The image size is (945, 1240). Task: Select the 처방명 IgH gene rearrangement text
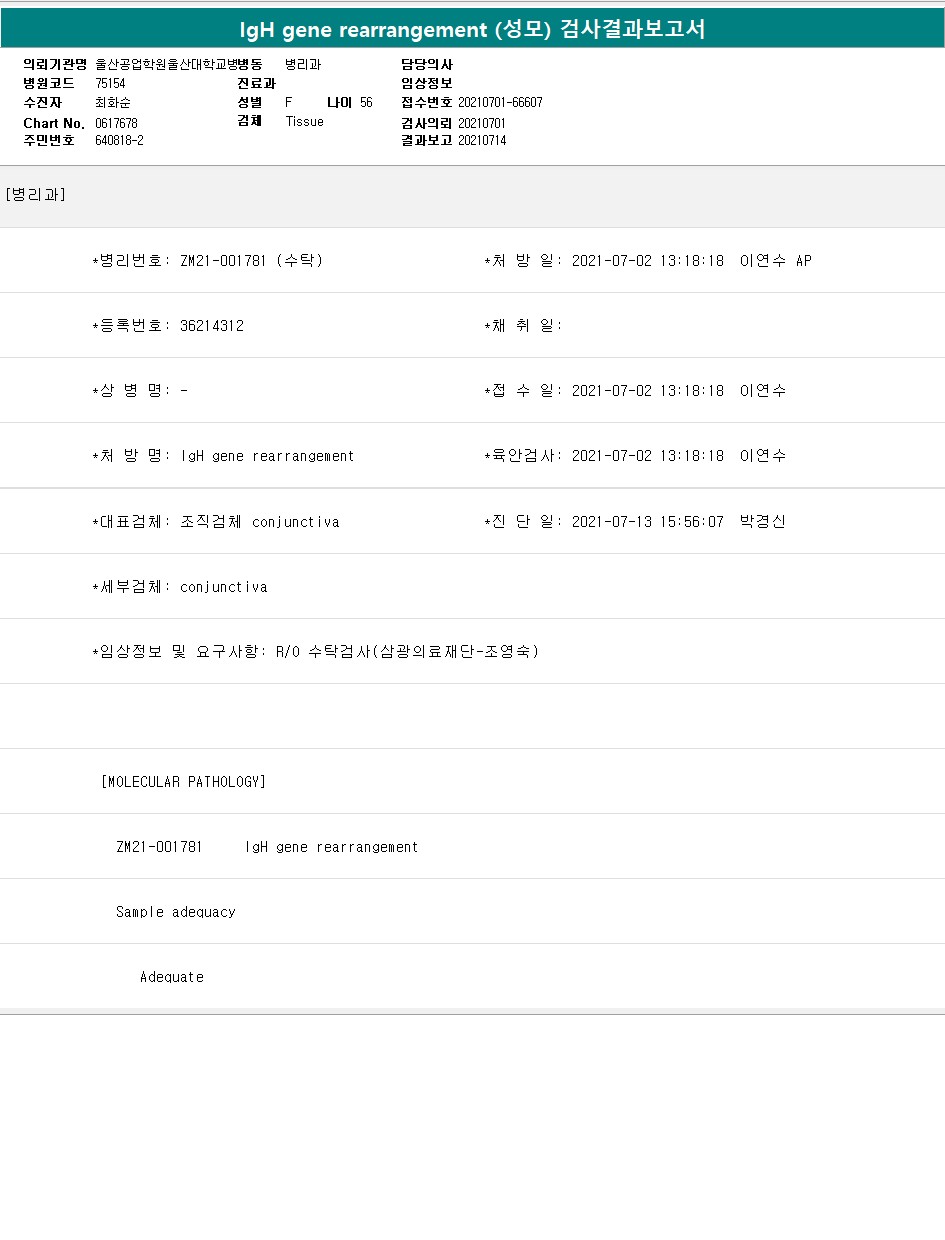(x=267, y=456)
